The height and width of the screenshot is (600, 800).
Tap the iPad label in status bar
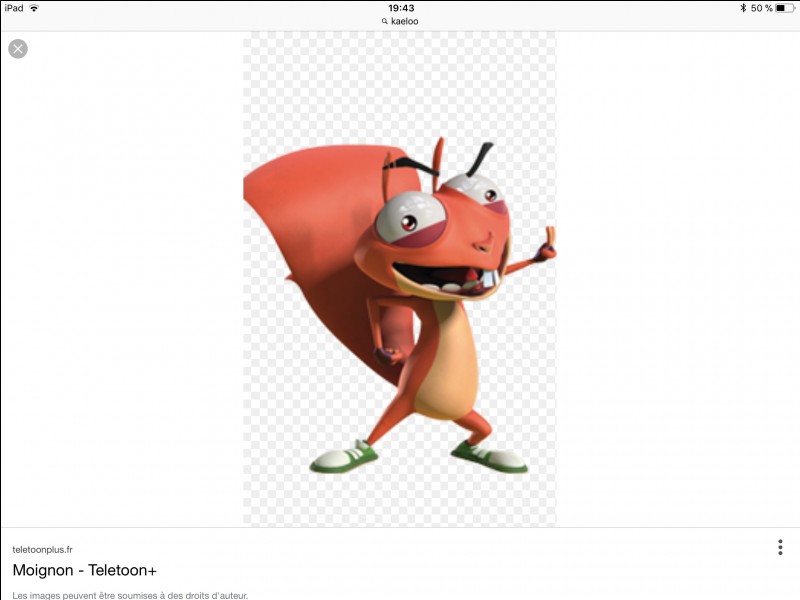pyautogui.click(x=14, y=8)
